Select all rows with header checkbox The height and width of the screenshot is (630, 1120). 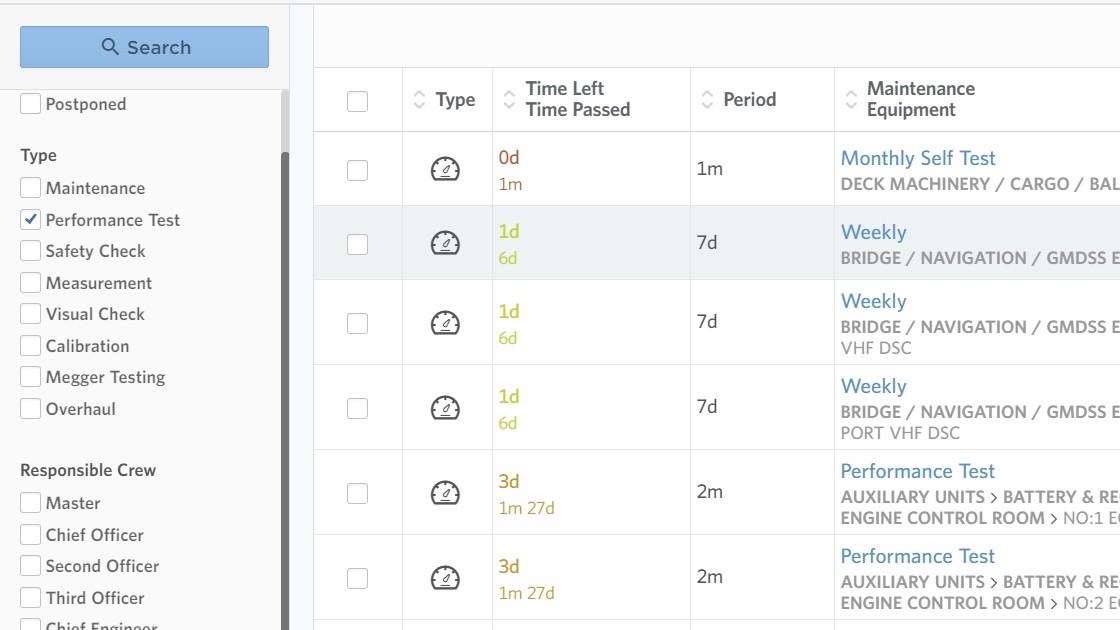click(357, 101)
